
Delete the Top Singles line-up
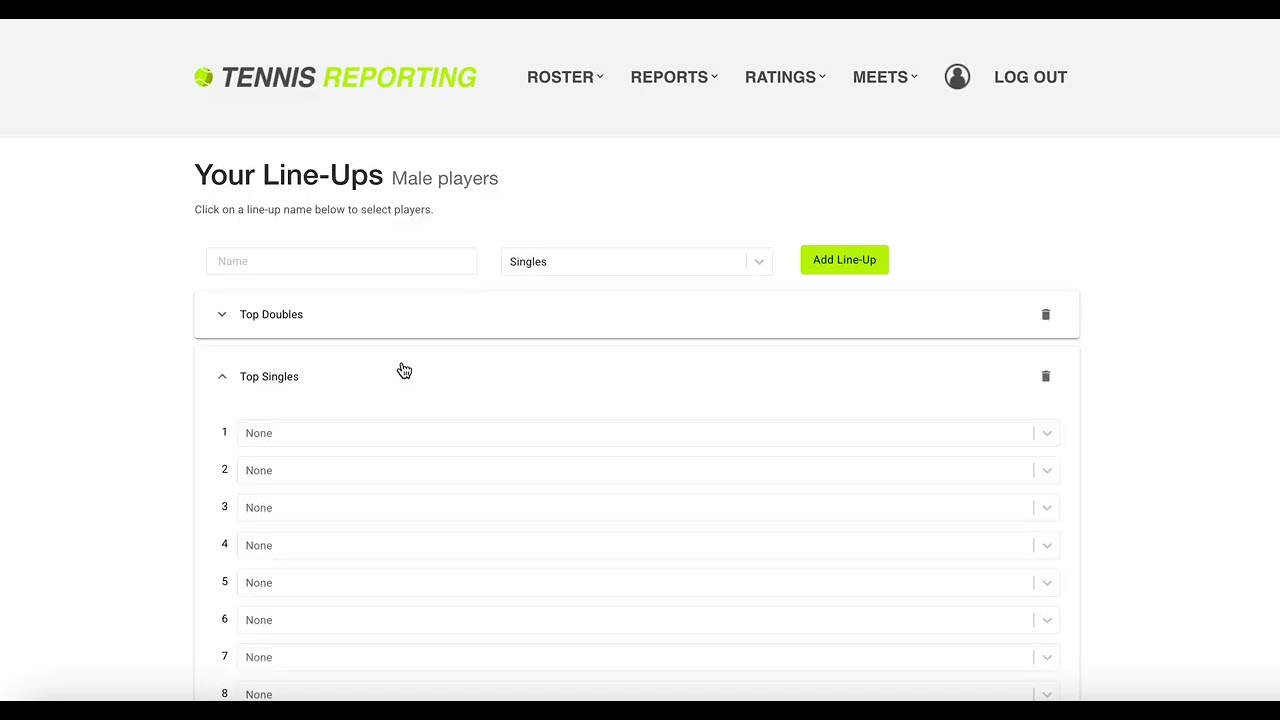point(1046,376)
